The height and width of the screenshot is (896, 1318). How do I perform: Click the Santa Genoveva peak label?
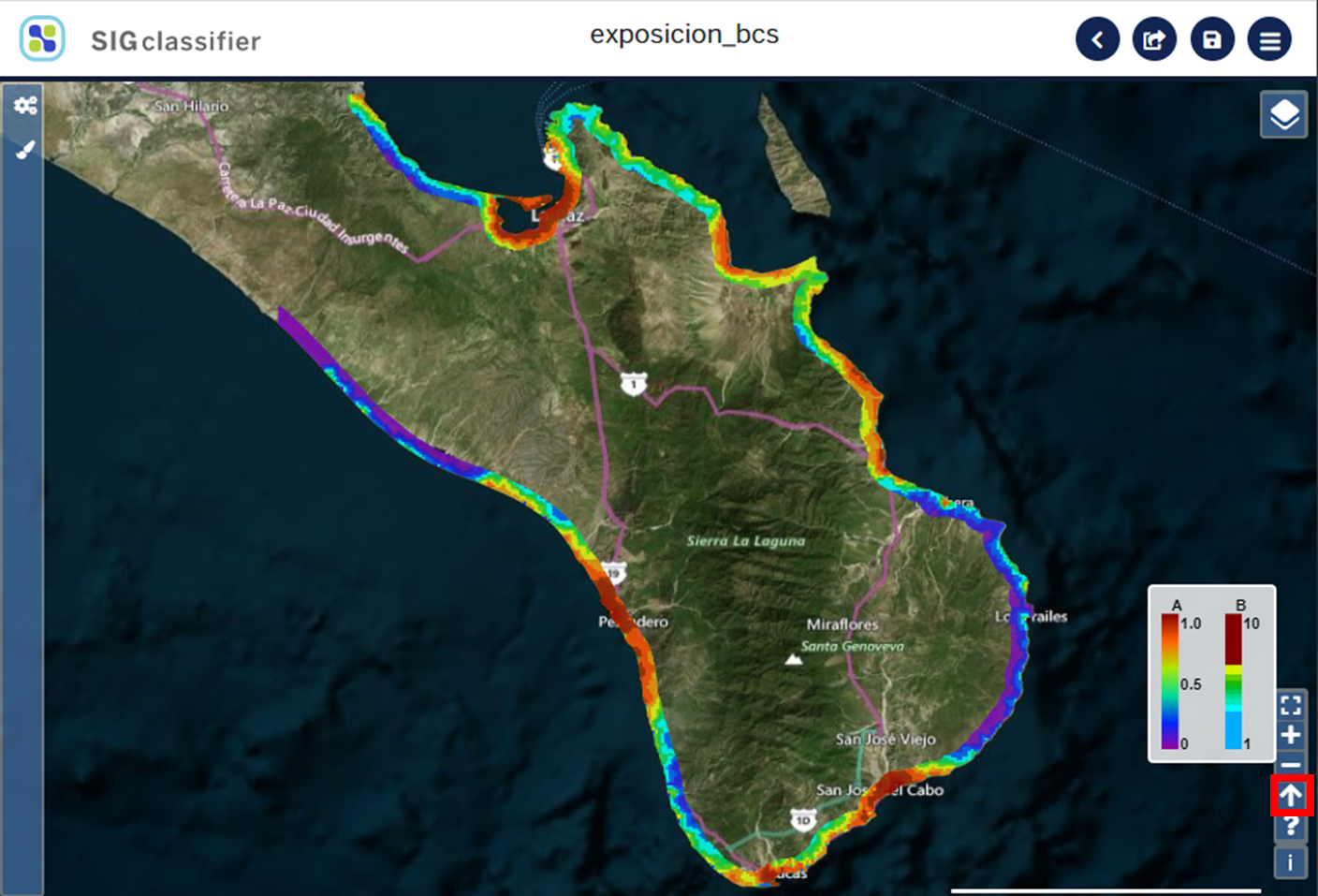click(x=853, y=646)
